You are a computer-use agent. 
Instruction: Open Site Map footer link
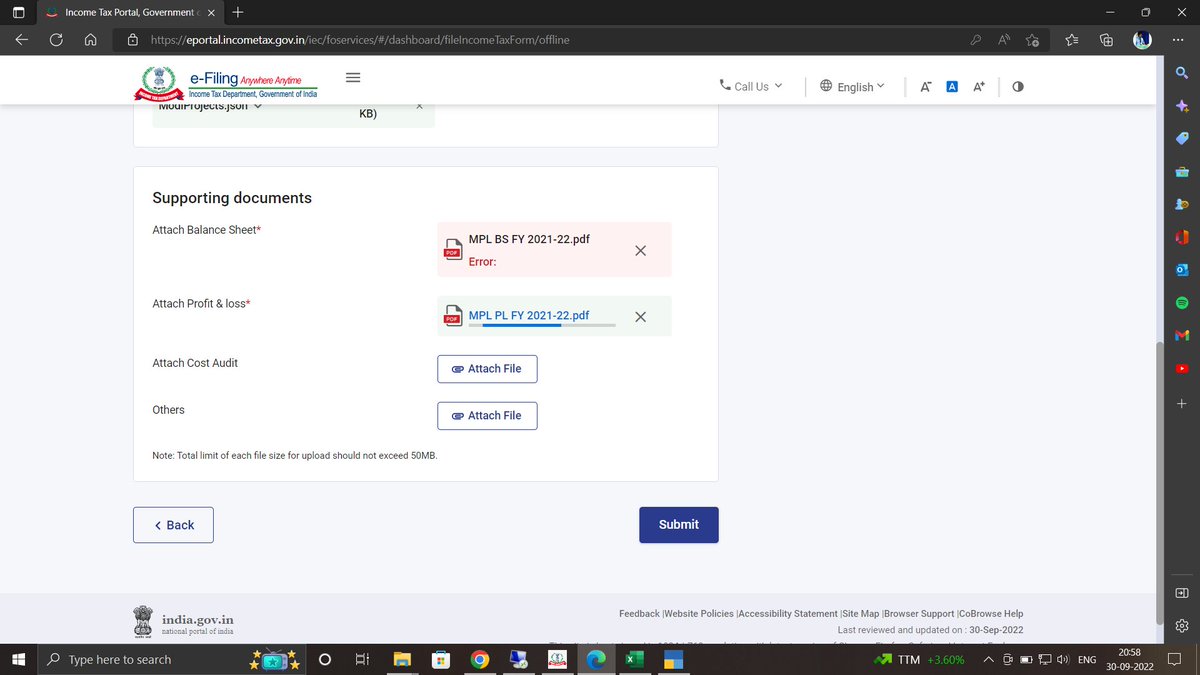pyautogui.click(x=860, y=614)
